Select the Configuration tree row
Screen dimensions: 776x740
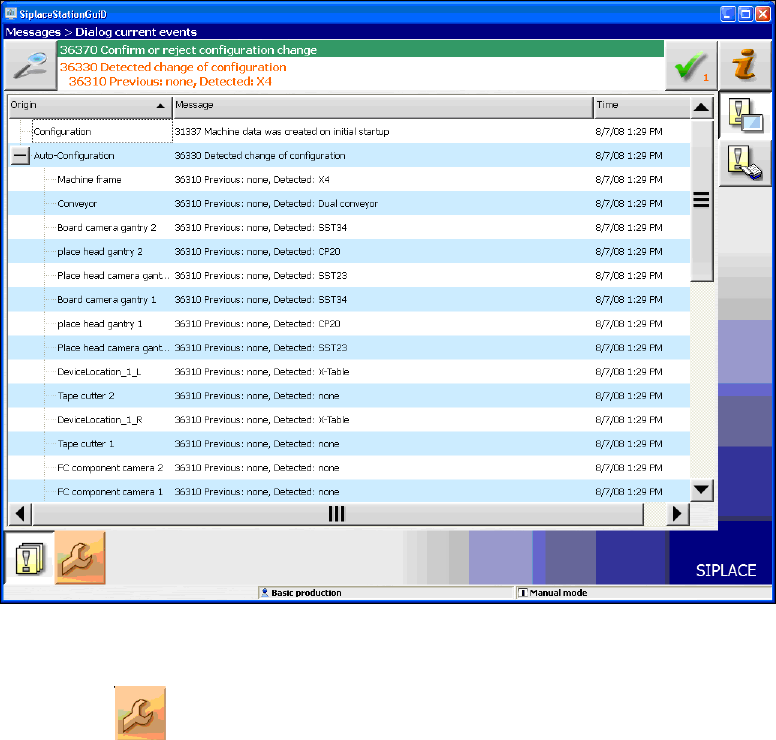click(x=349, y=132)
